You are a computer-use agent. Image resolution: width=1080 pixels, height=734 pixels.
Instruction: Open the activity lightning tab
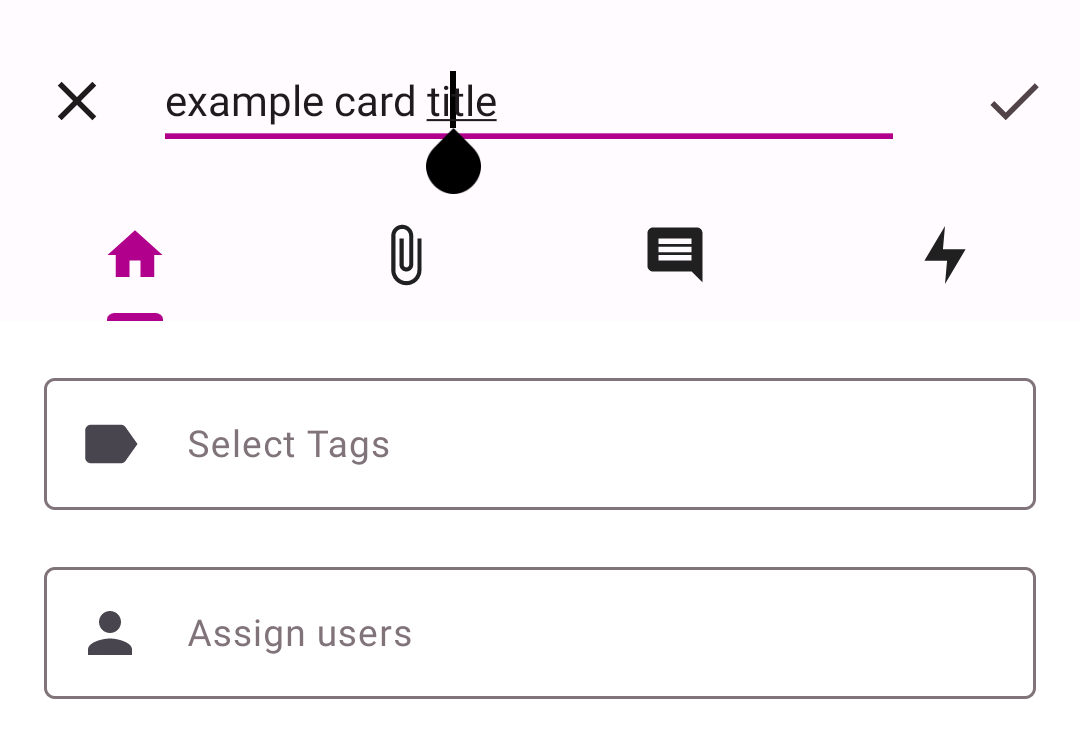pyautogui.click(x=945, y=255)
